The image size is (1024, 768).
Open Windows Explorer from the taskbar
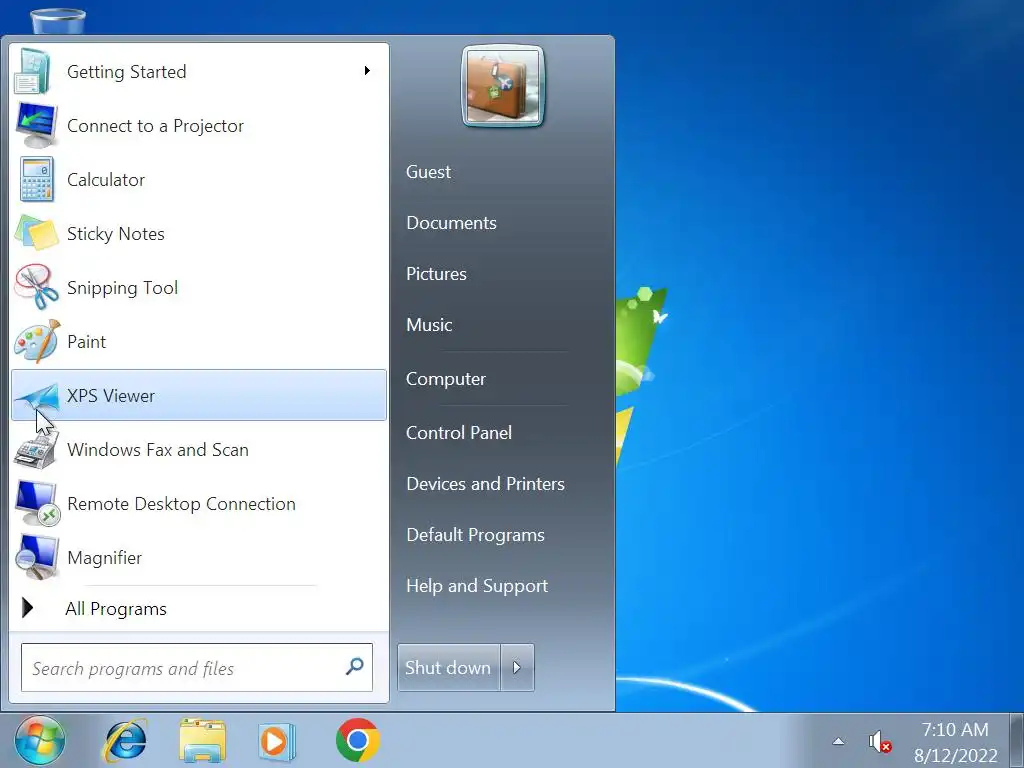coord(202,741)
